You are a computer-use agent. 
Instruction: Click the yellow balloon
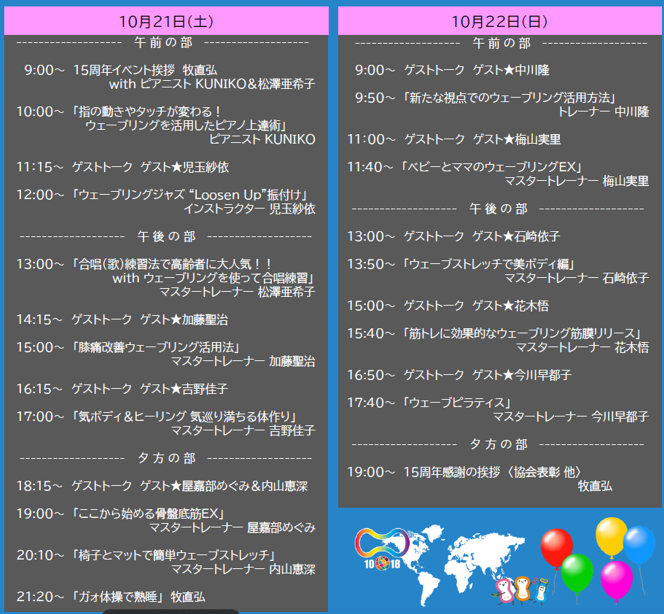(x=610, y=535)
